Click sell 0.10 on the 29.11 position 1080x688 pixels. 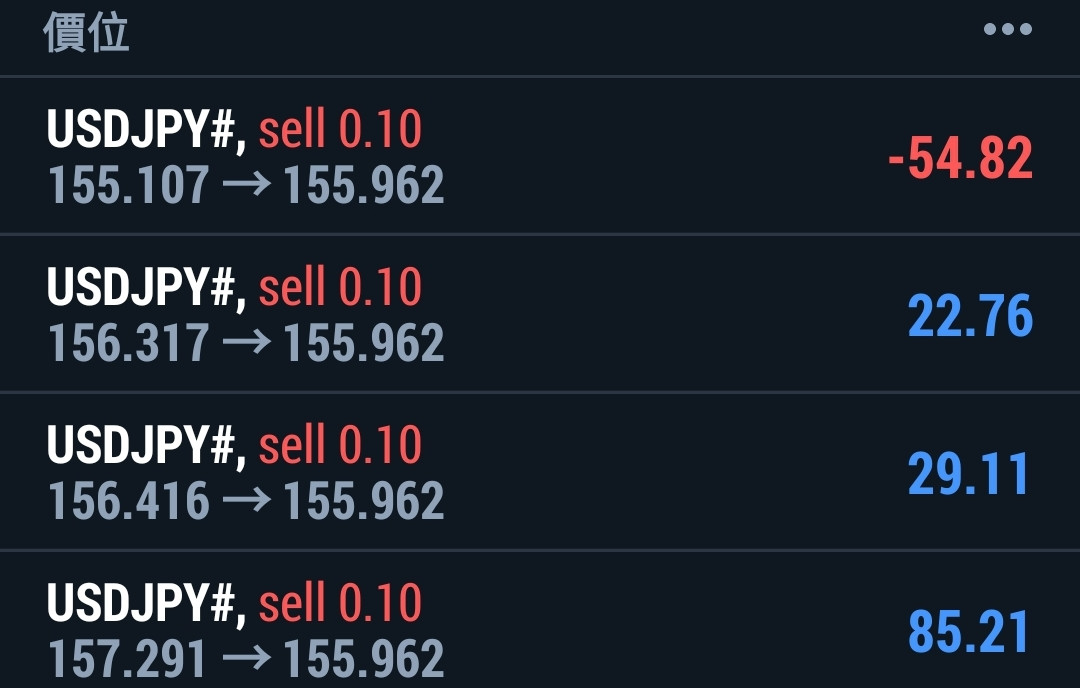(x=340, y=446)
